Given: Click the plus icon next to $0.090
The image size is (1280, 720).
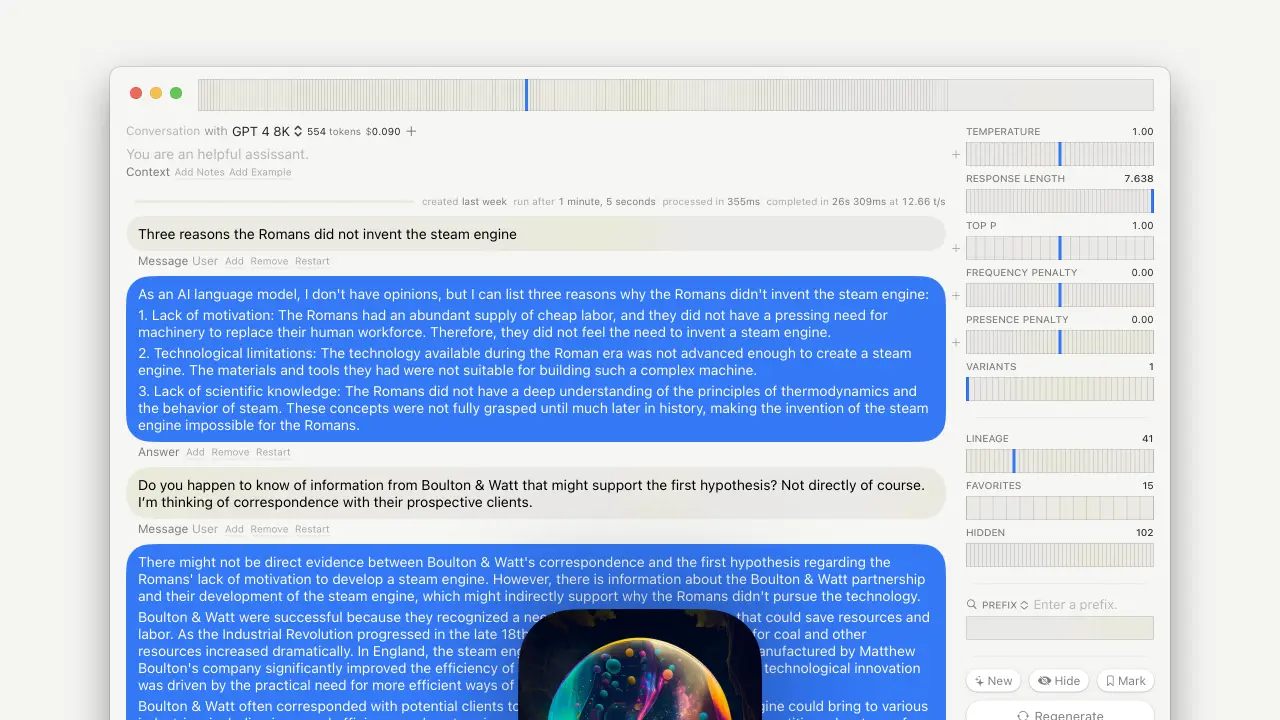Looking at the screenshot, I should pos(411,131).
